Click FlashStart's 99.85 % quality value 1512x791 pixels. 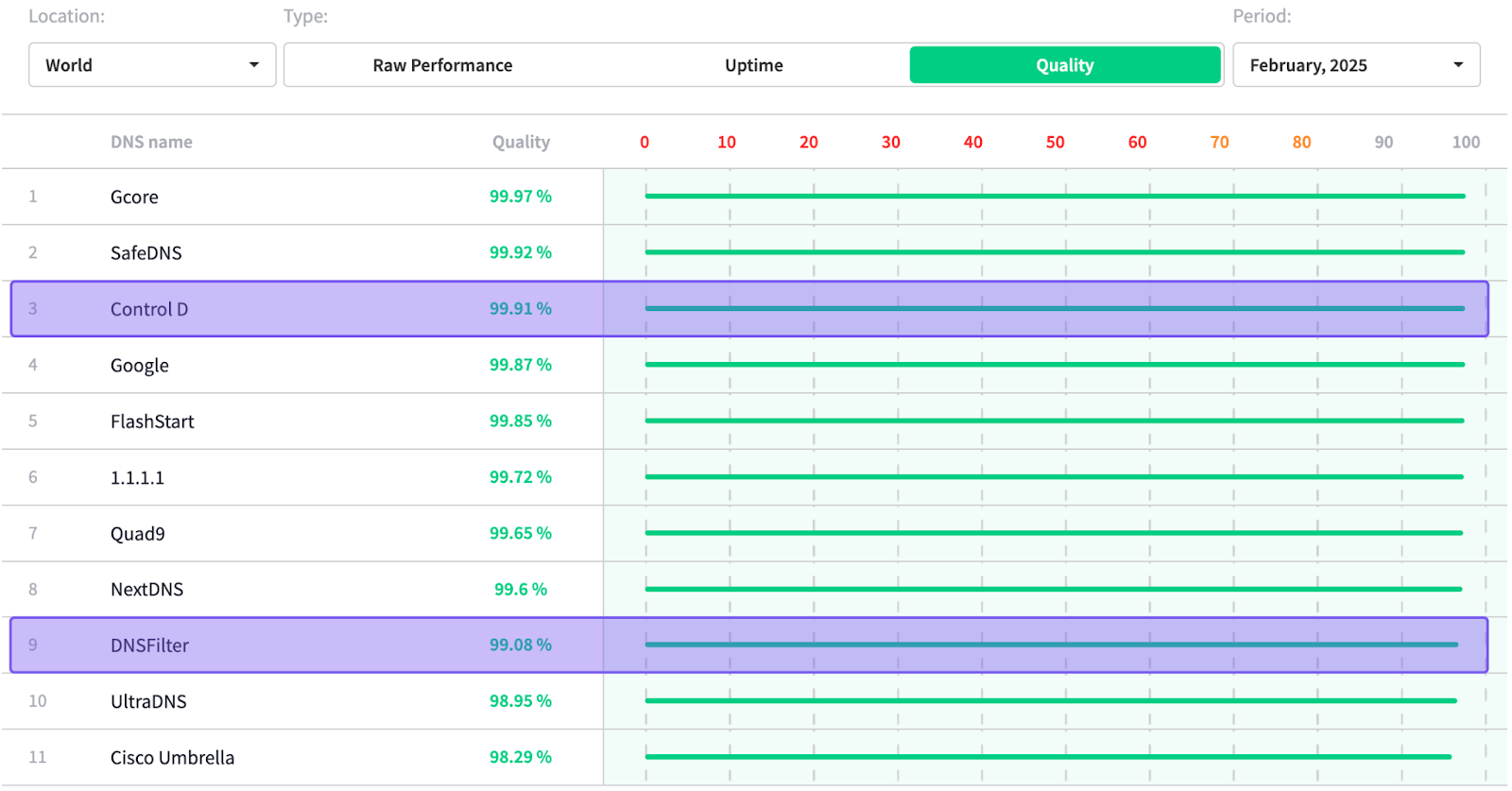coord(521,421)
